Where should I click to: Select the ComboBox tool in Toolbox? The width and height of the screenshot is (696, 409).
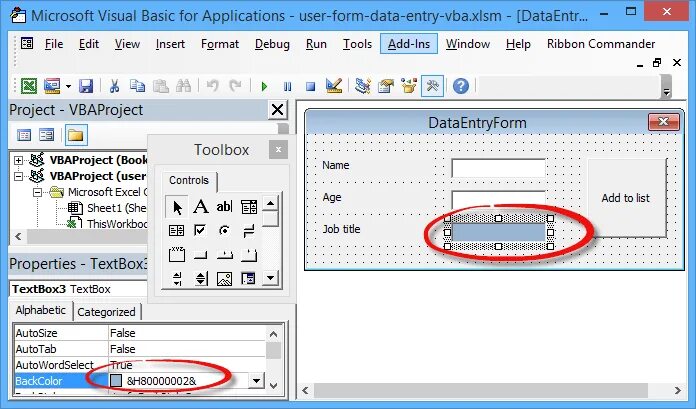[249, 206]
